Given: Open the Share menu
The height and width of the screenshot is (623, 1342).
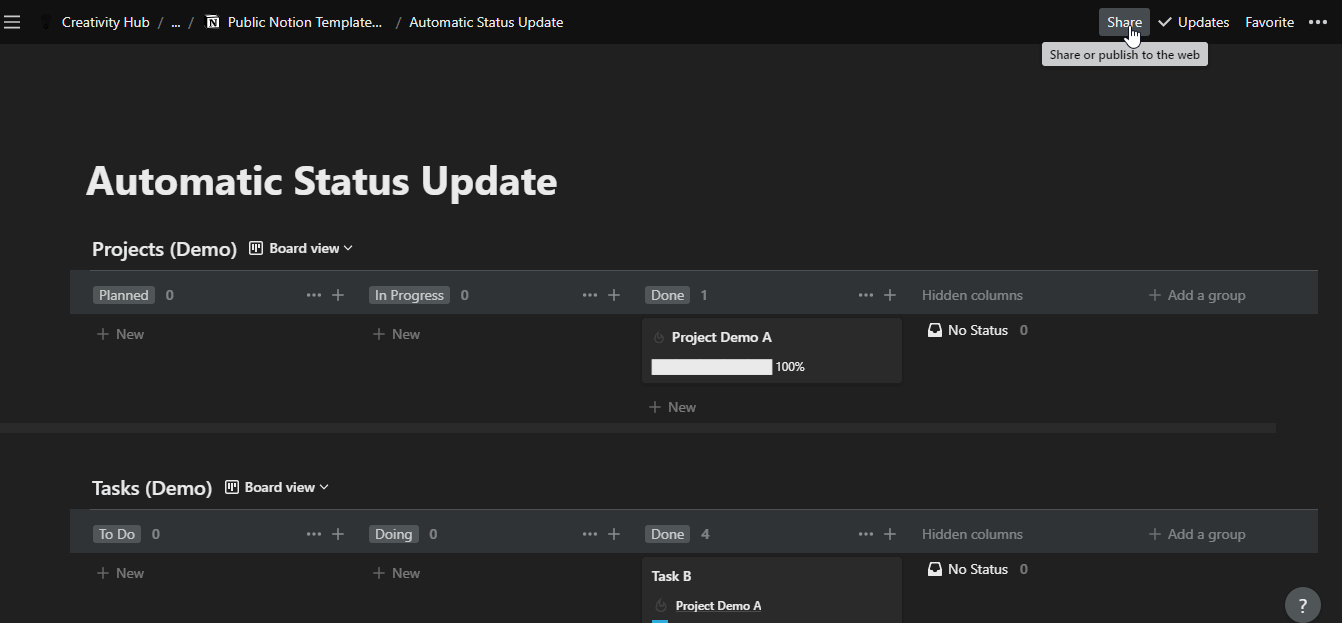Looking at the screenshot, I should (1123, 21).
